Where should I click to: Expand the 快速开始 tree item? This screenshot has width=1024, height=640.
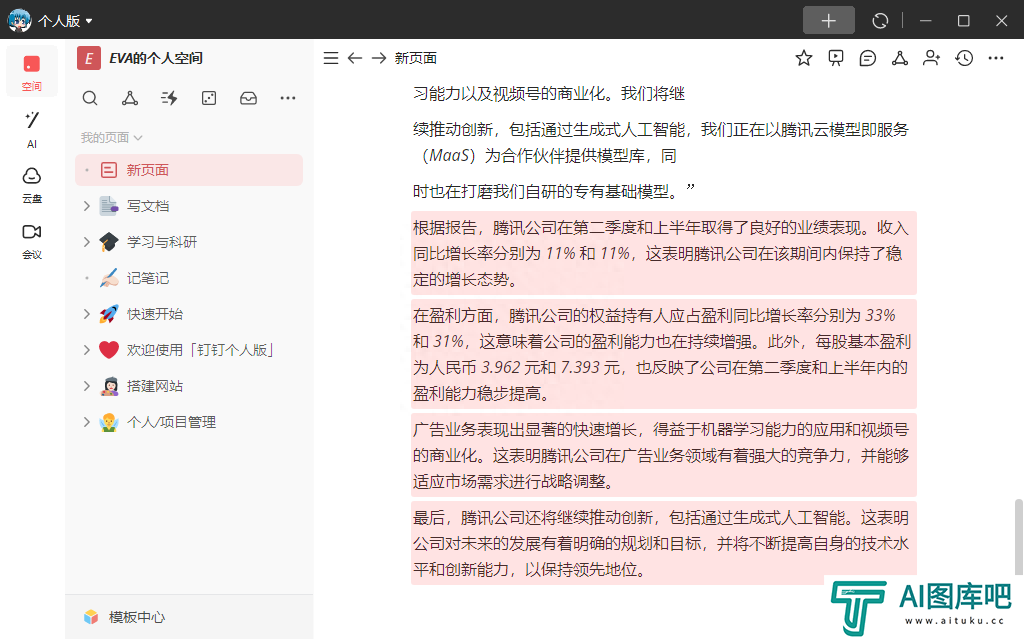(87, 314)
